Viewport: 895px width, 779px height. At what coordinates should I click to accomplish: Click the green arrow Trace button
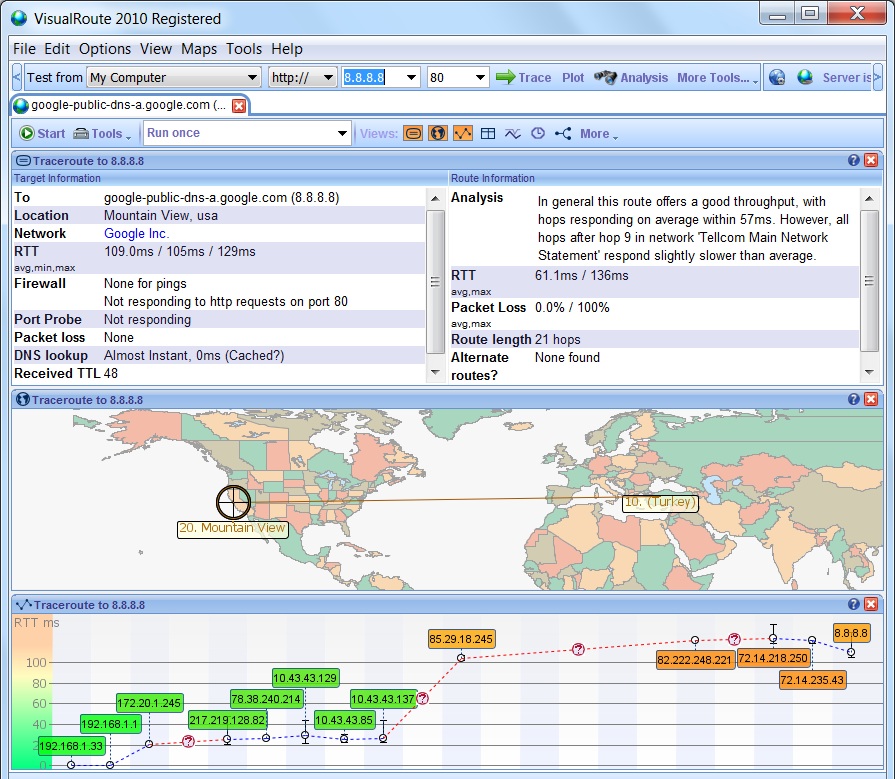523,78
